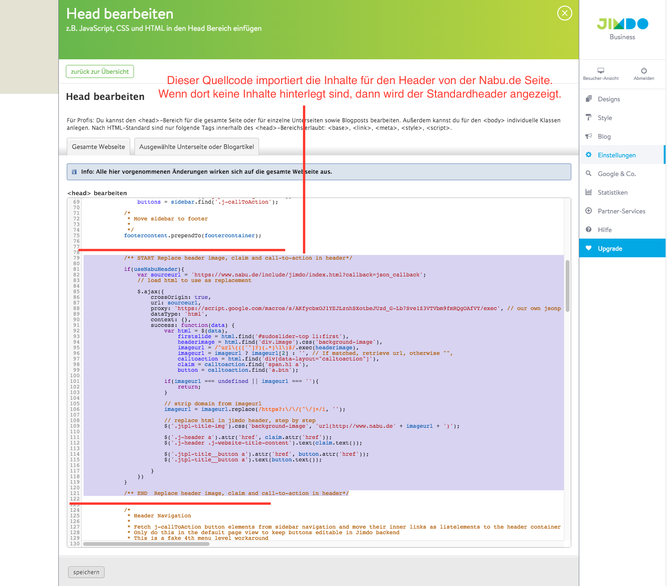Click the Abmelden power icon
The height and width of the screenshot is (586, 667).
point(644,70)
